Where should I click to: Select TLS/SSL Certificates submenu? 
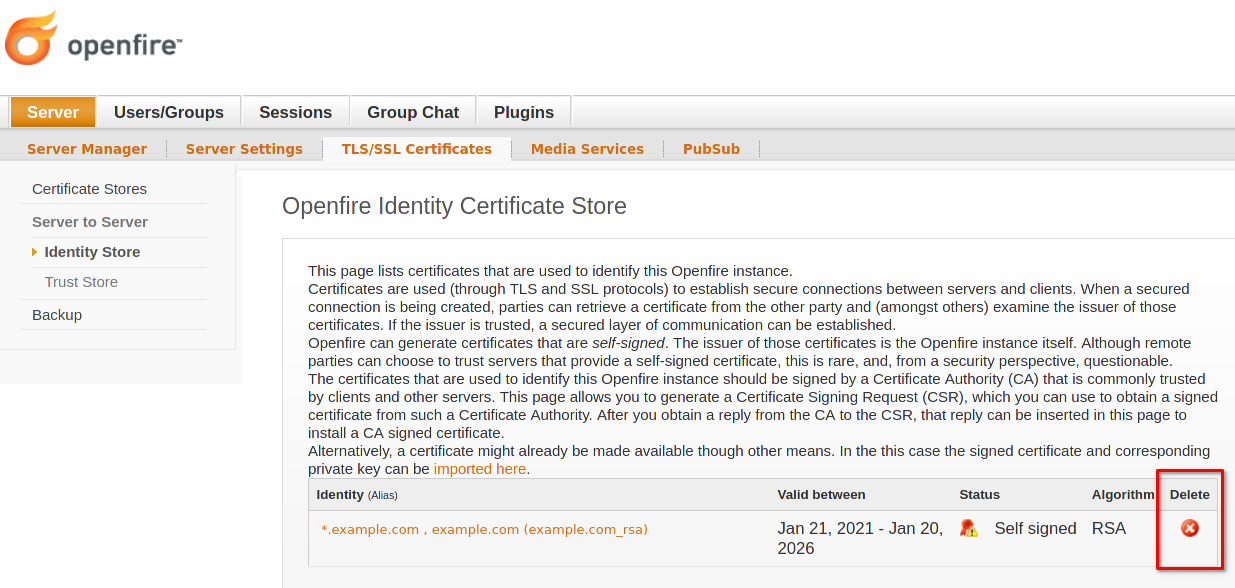[417, 149]
